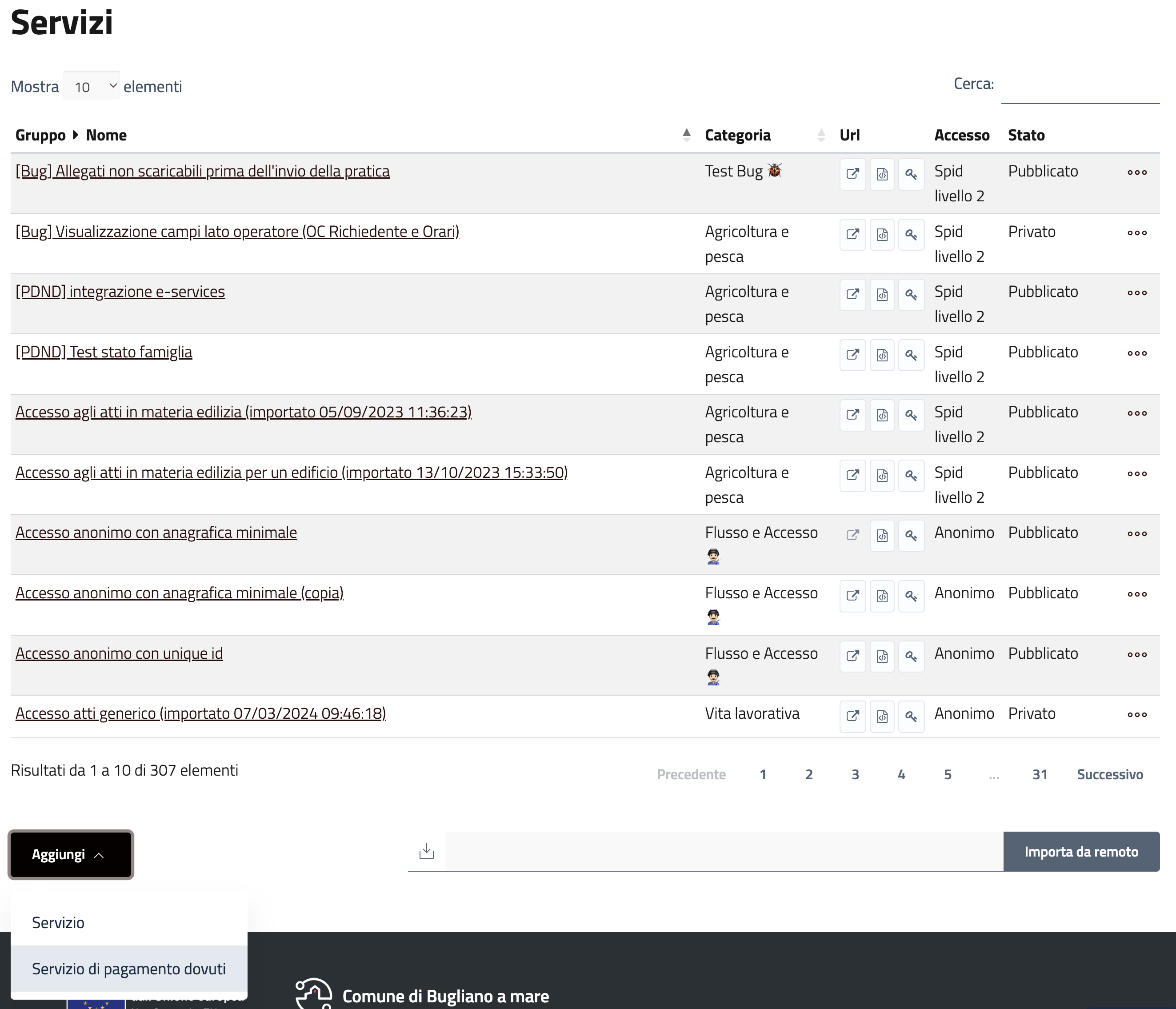Collapse the Aggiungi dropdown button
This screenshot has width=1176, height=1009.
coord(70,855)
